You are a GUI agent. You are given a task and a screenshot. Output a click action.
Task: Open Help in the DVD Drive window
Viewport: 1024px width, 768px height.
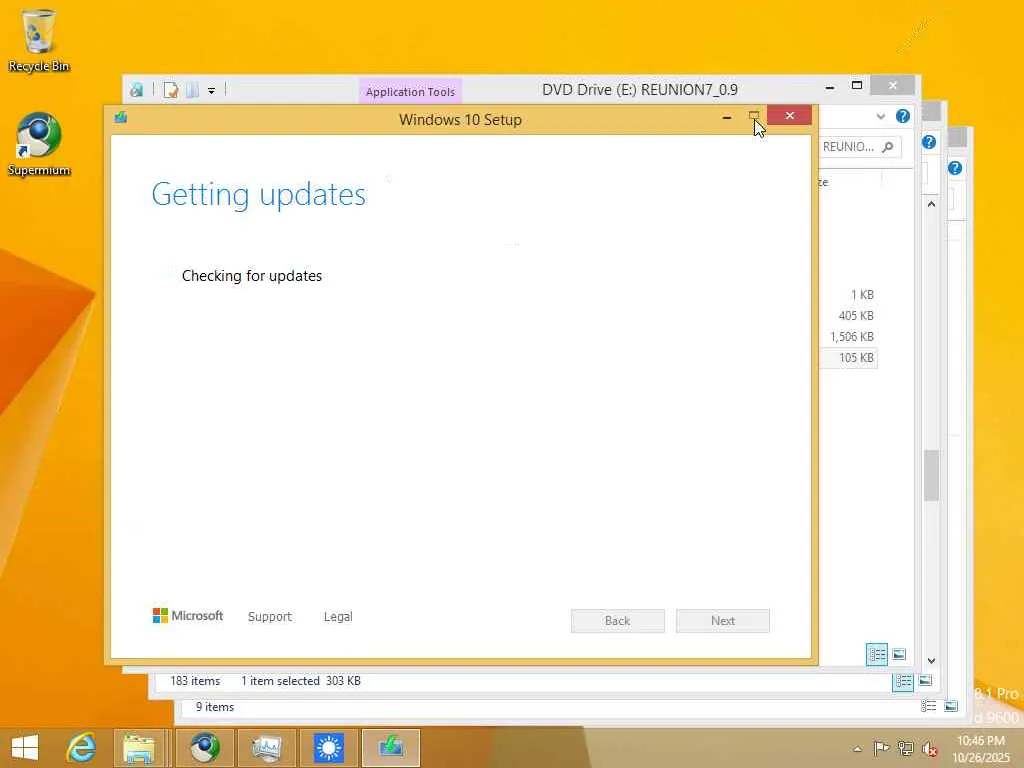pos(903,116)
